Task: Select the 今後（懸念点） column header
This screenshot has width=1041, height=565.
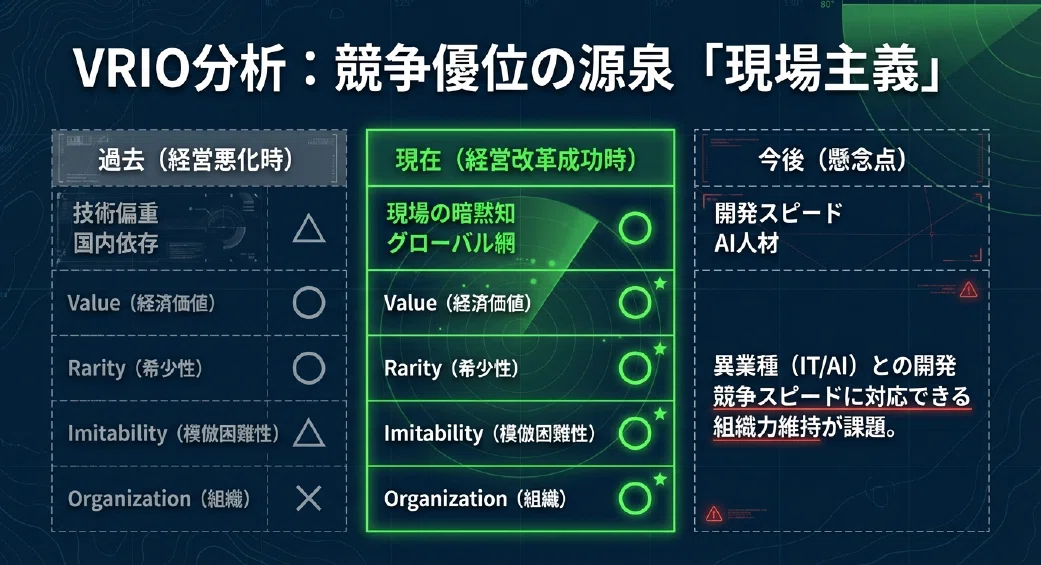Action: tap(842, 159)
